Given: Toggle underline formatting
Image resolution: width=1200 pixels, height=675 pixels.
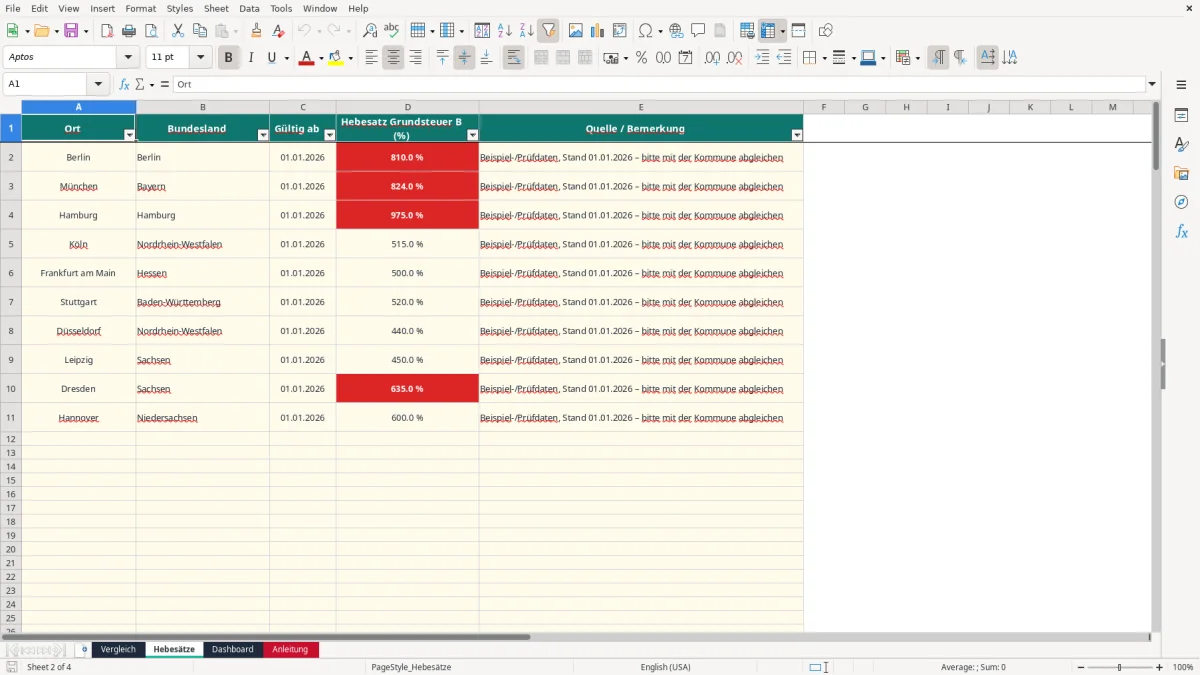Looking at the screenshot, I should click(x=271, y=58).
